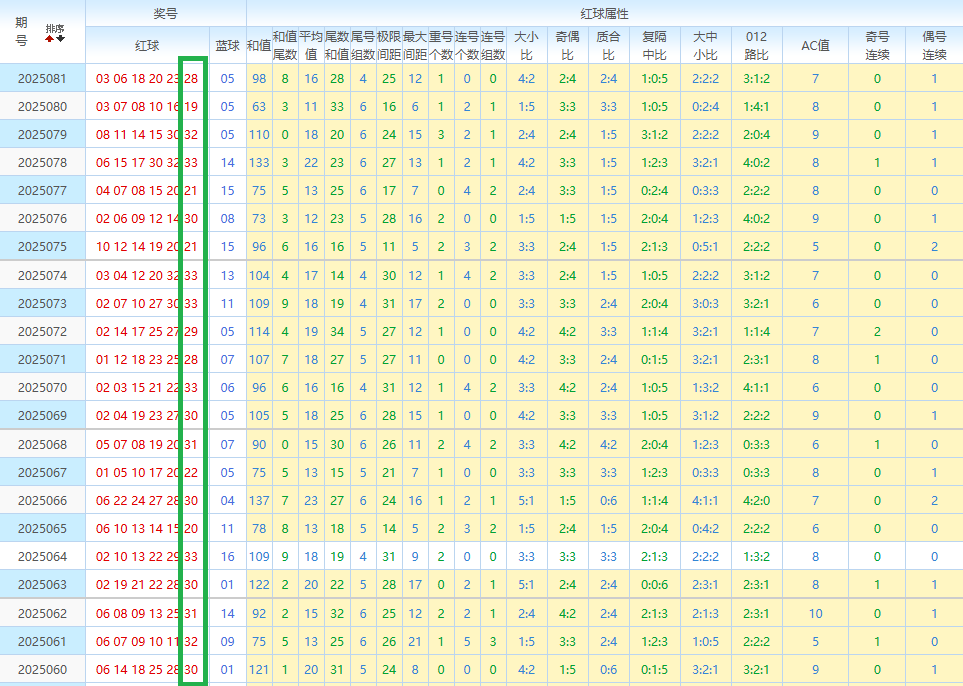963x686 pixels.
Task: Click the 大小比 column header
Action: (526, 45)
